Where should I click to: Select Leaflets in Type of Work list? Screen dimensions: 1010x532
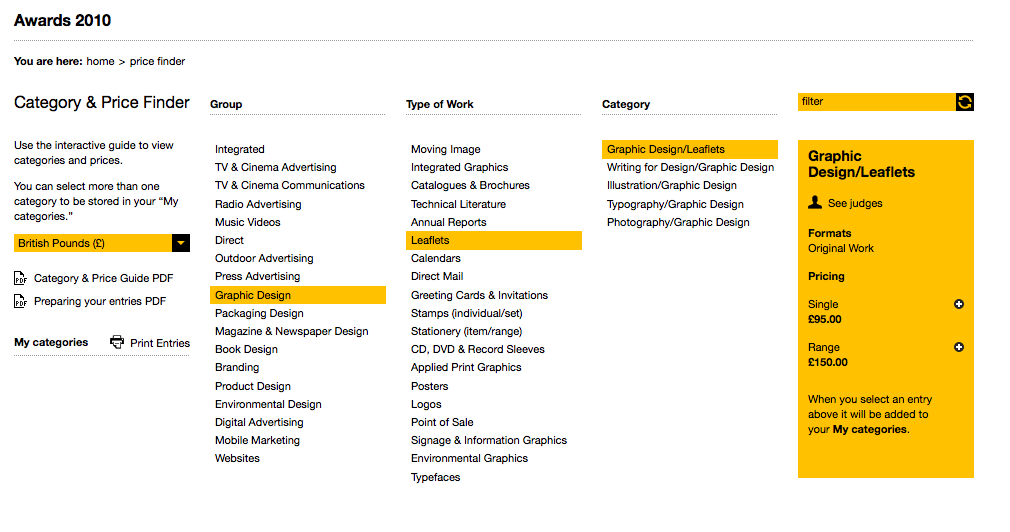[x=430, y=240]
